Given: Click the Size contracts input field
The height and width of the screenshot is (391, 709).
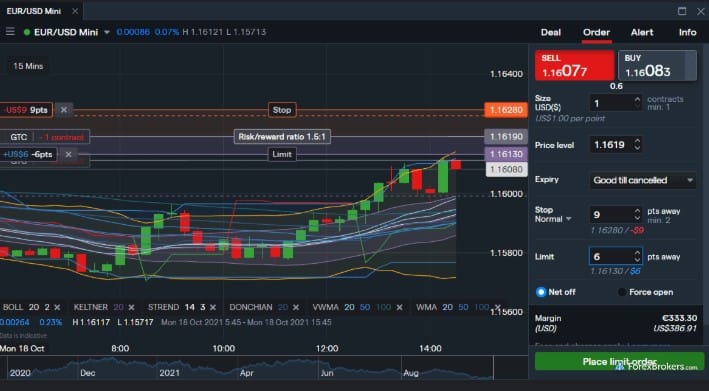Looking at the screenshot, I should (x=611, y=103).
